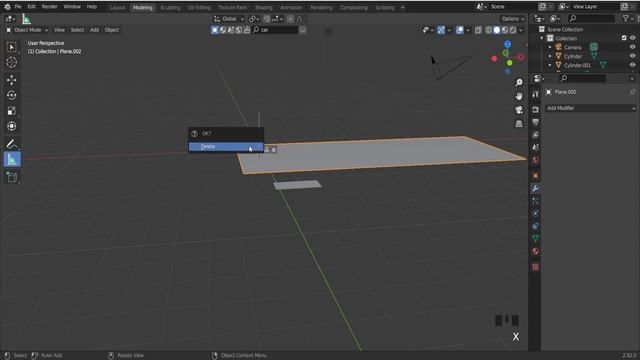Select the Add Cube tool
640x360 pixels.
tap(11, 177)
